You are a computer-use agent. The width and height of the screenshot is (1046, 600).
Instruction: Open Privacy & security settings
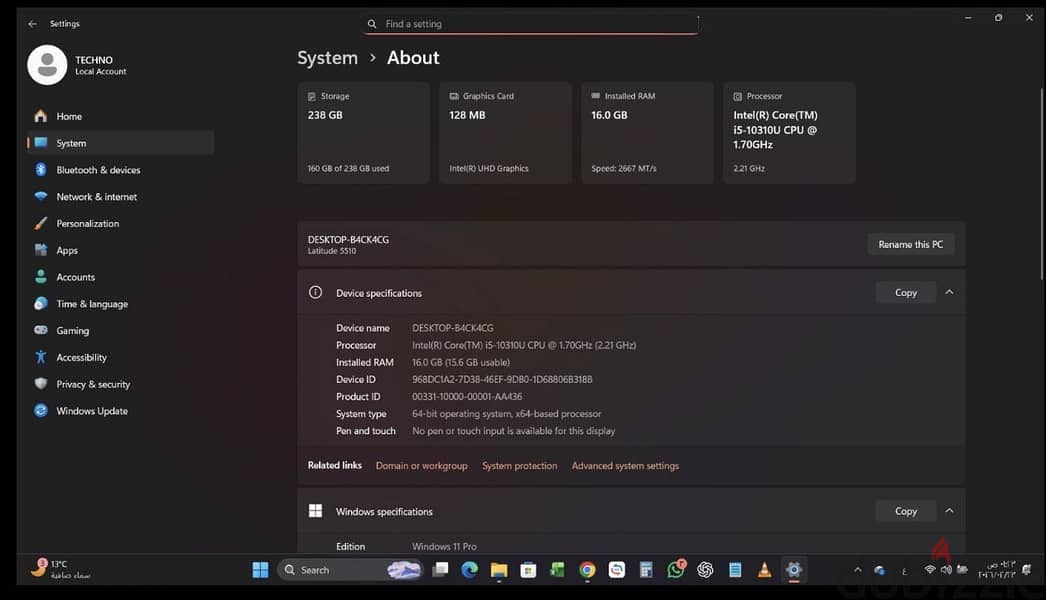(x=120, y=384)
